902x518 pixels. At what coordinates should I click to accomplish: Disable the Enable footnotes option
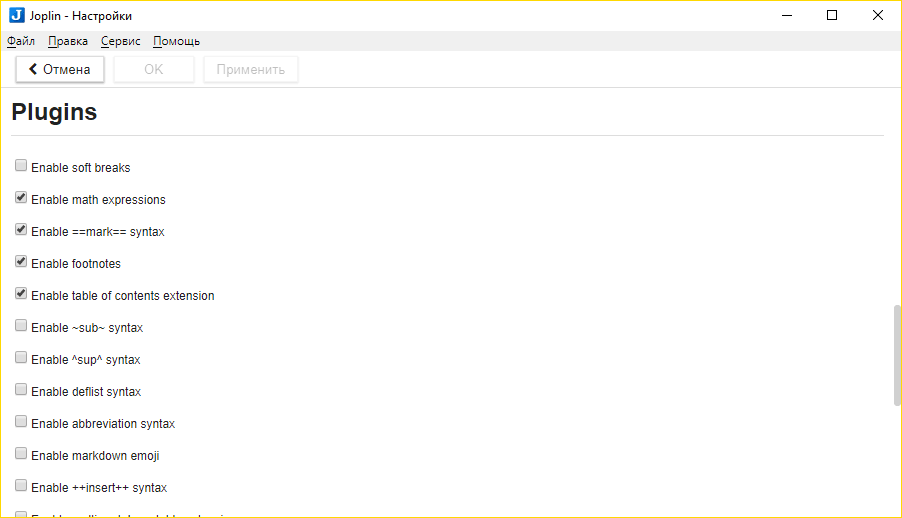point(21,262)
